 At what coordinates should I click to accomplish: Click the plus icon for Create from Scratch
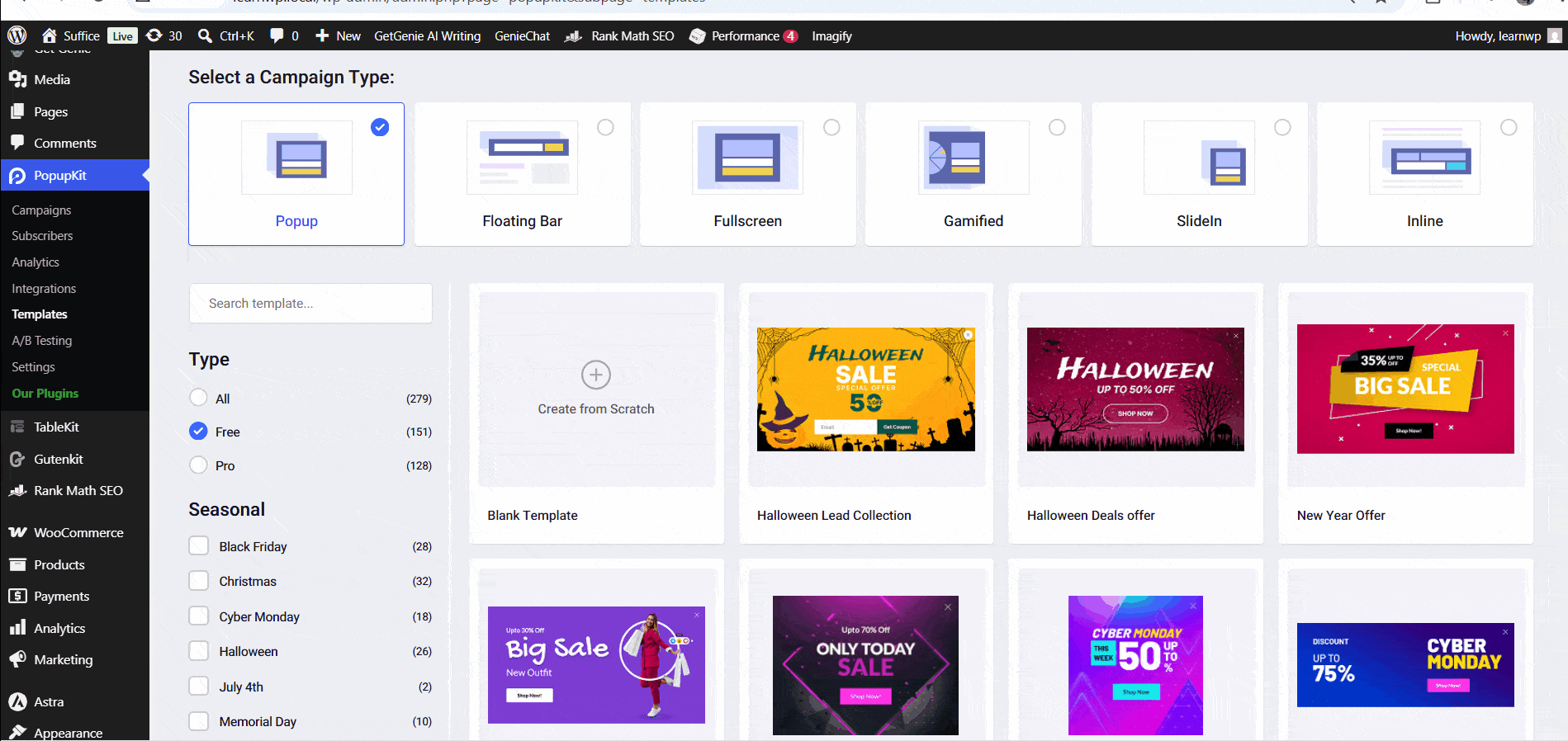coord(596,375)
